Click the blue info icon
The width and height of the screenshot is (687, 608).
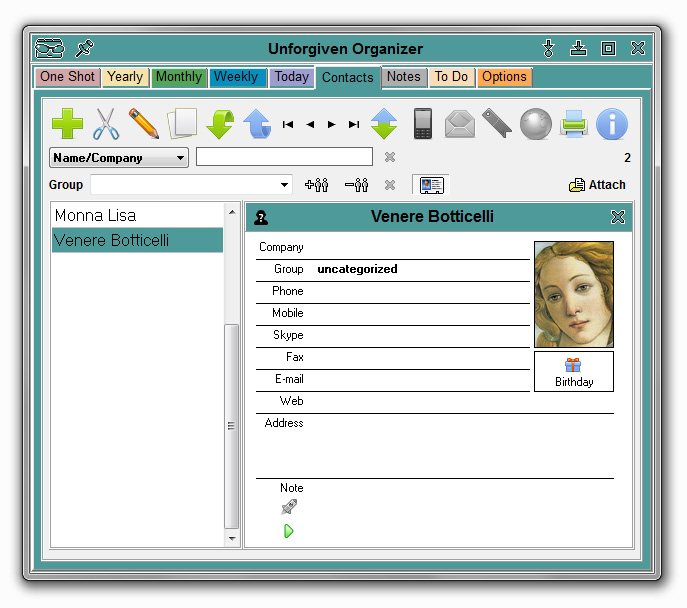tap(612, 124)
